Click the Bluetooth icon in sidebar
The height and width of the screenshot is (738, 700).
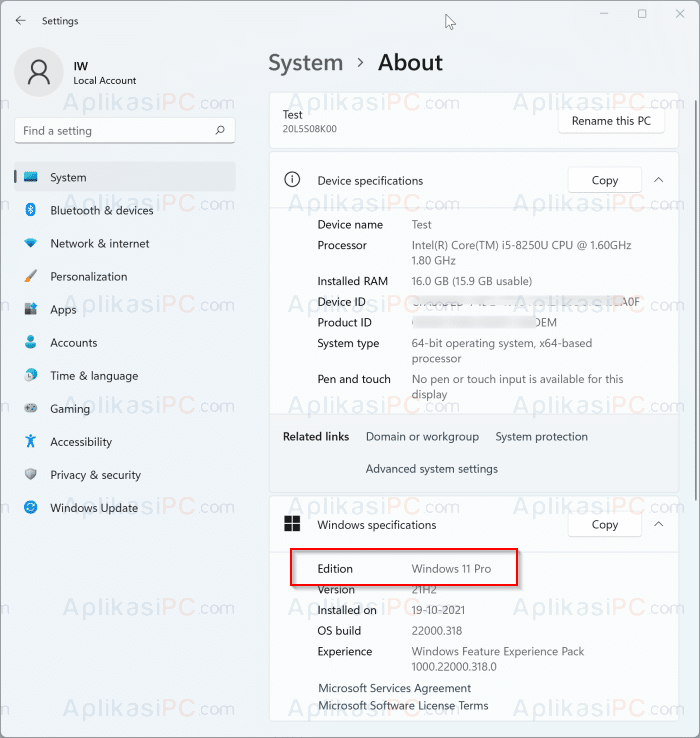(31, 210)
